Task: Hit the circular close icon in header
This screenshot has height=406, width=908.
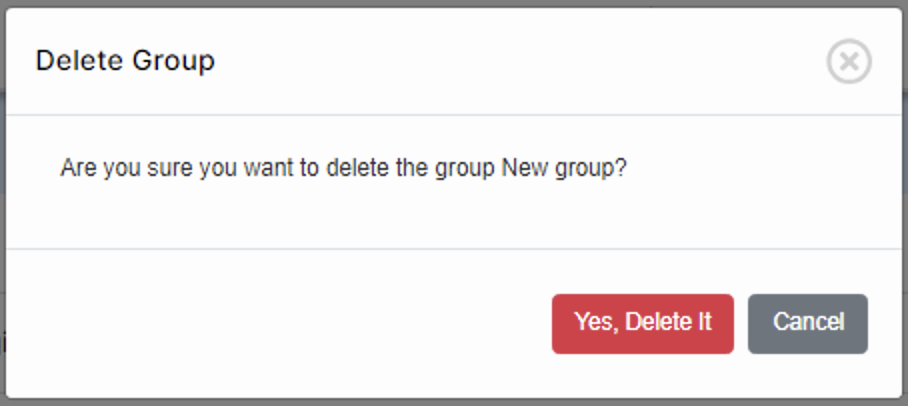Action: 848,62
